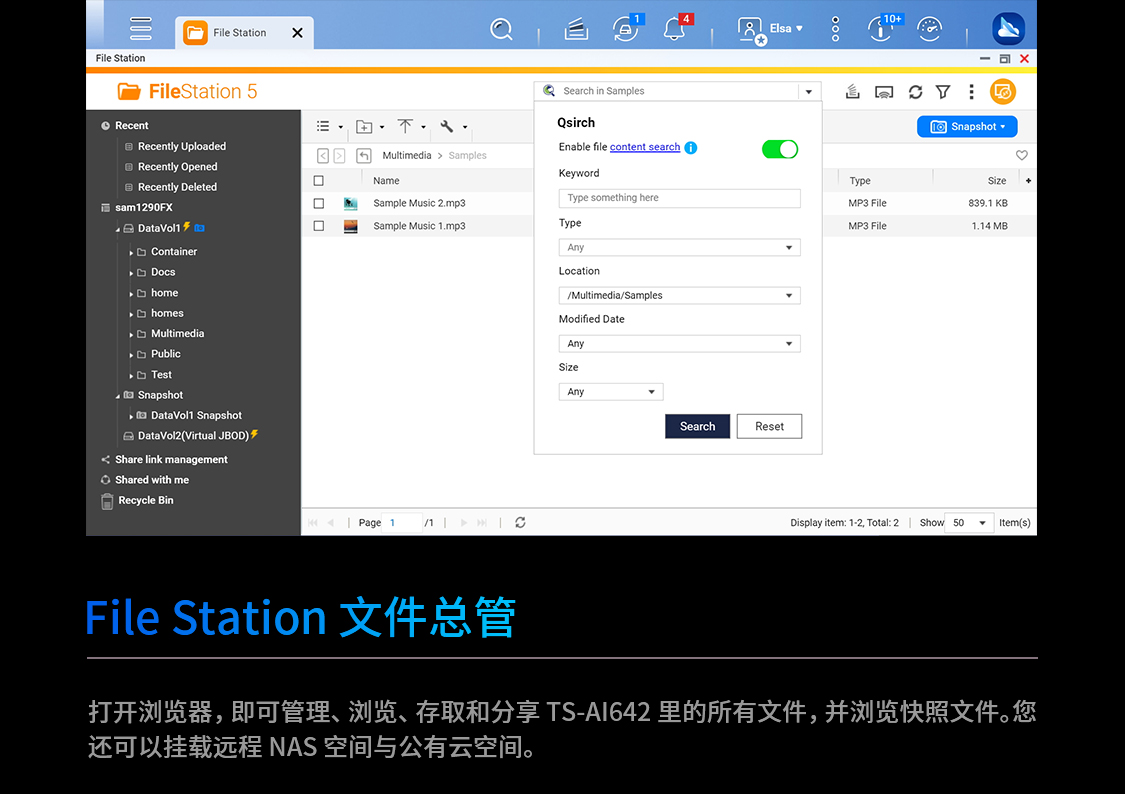This screenshot has height=794, width=1125.
Task: Open the filter funnel icon
Action: tap(943, 92)
